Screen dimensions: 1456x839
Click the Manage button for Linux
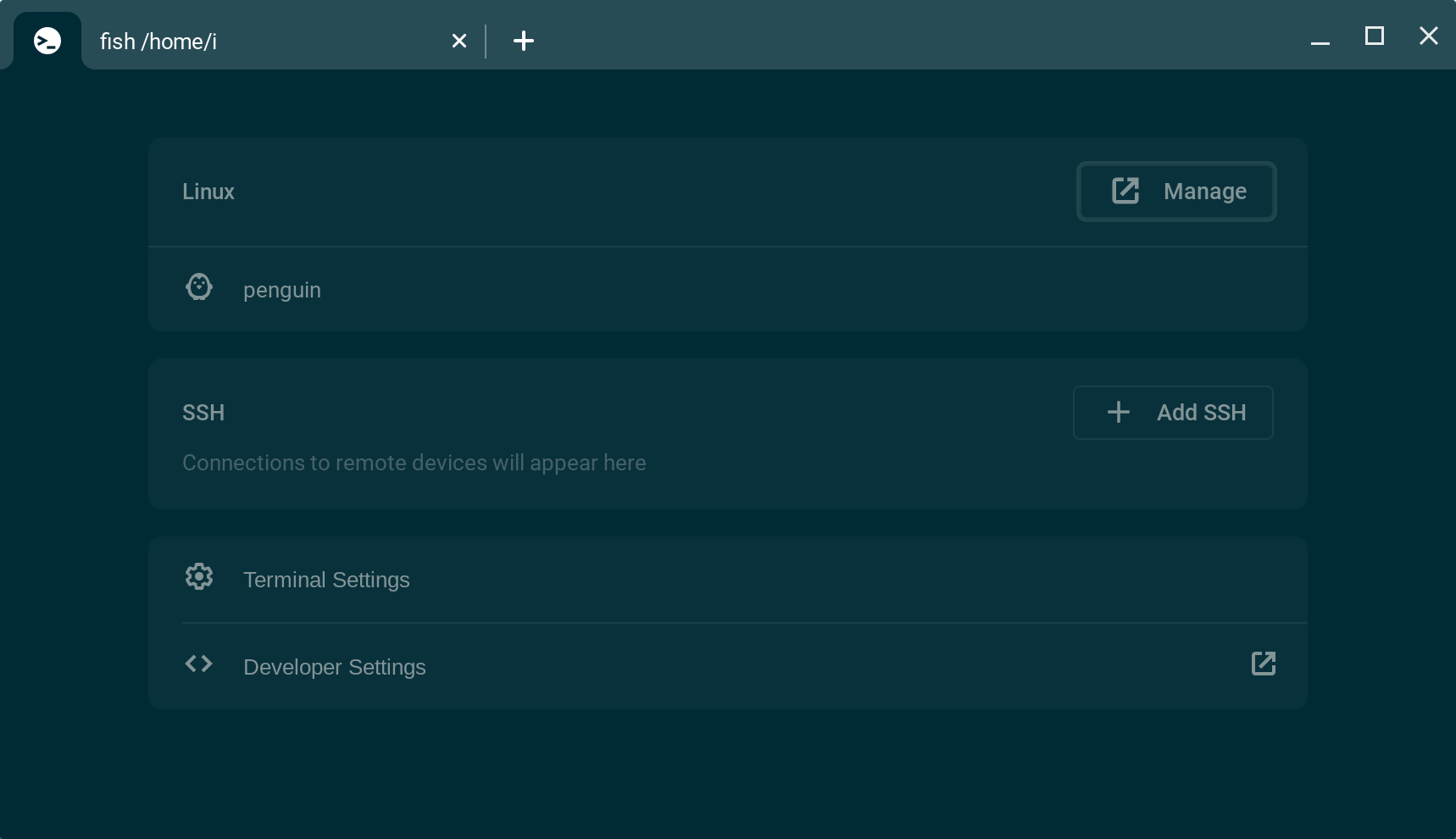coord(1176,191)
